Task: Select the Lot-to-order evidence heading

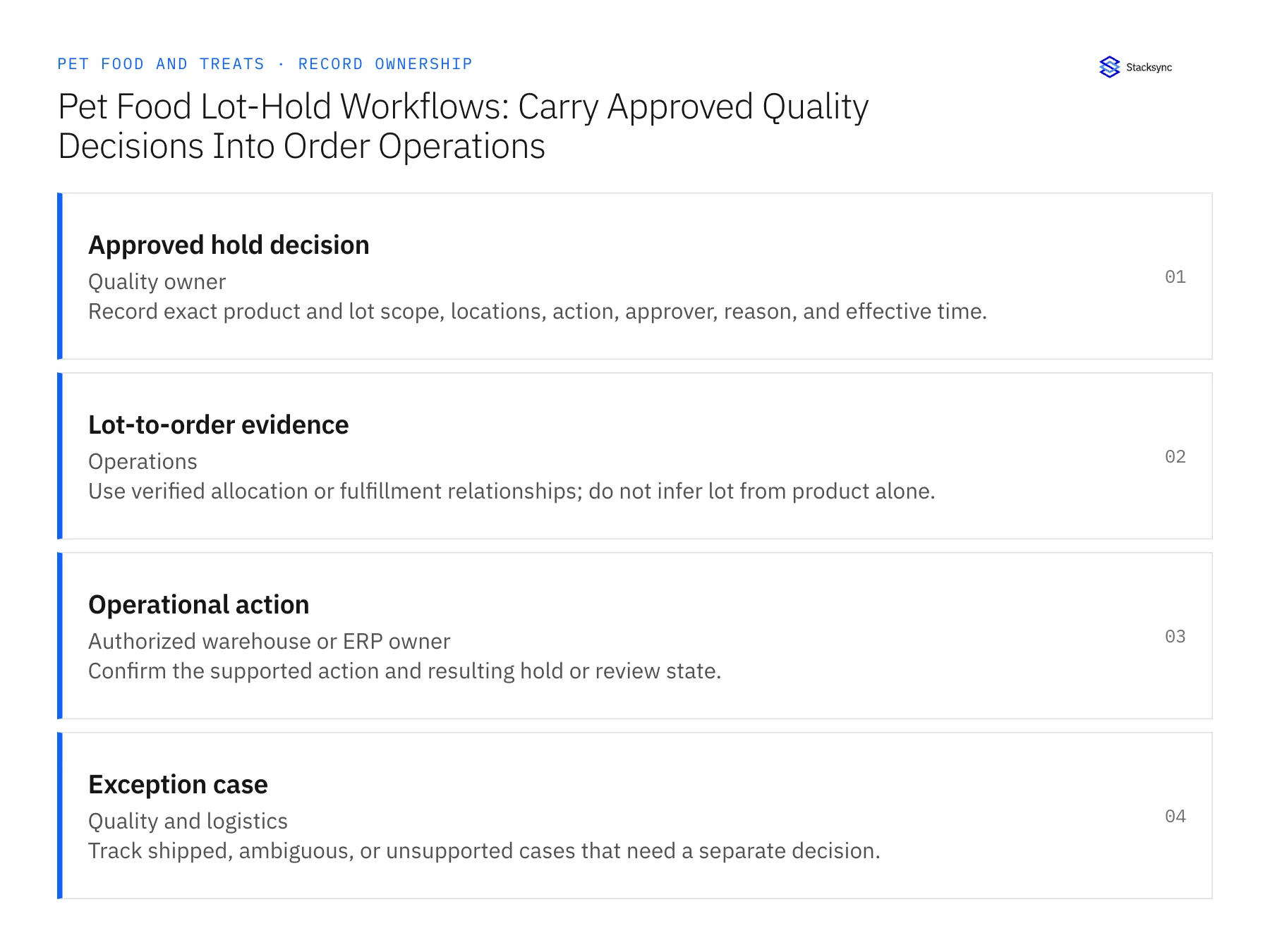Action: click(x=218, y=425)
